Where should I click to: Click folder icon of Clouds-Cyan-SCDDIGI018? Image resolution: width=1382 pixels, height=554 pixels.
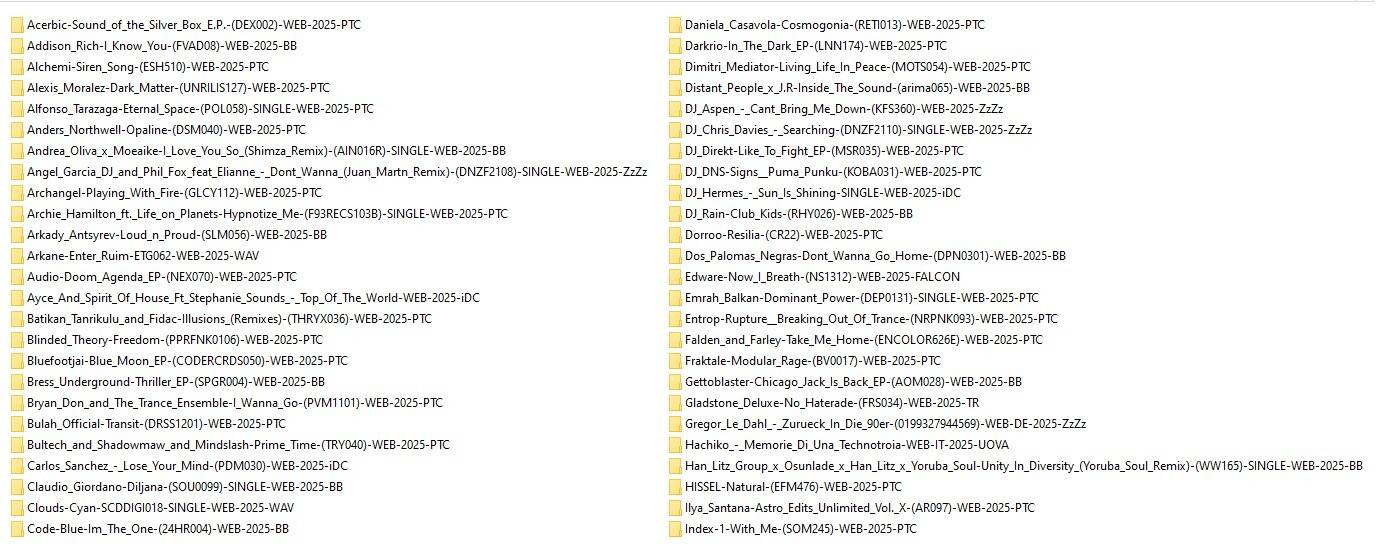click(x=17, y=508)
